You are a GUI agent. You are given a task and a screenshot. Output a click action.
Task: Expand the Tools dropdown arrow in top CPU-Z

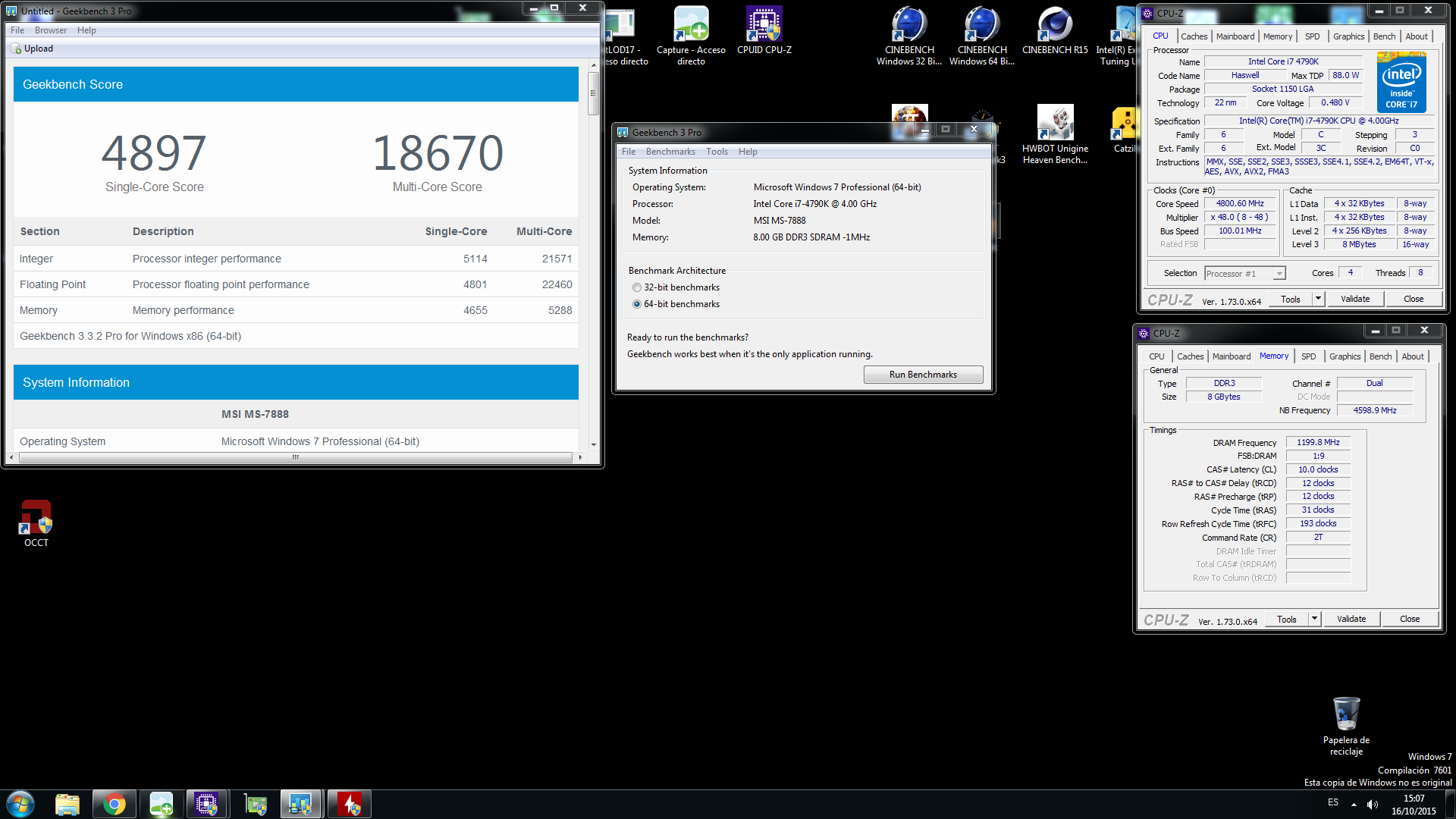(1318, 299)
